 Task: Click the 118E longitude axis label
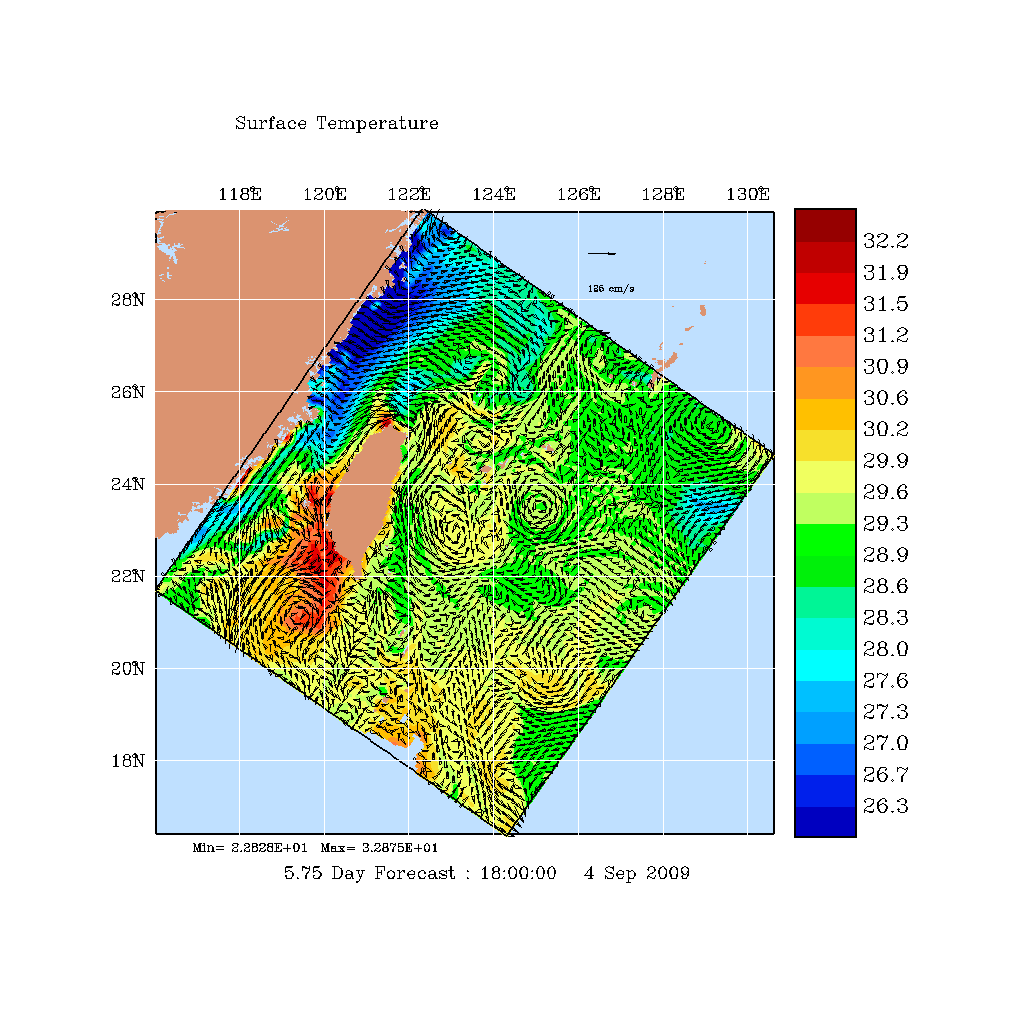239,195
